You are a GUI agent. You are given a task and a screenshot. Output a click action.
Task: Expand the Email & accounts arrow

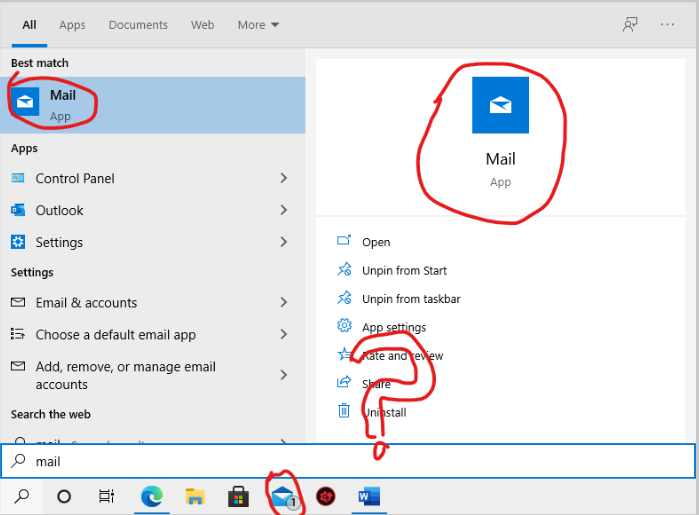tap(284, 302)
